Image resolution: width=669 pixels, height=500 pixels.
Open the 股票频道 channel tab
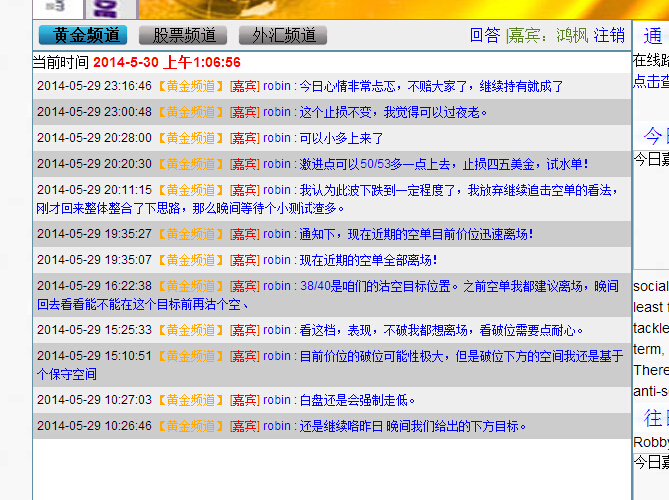point(183,35)
